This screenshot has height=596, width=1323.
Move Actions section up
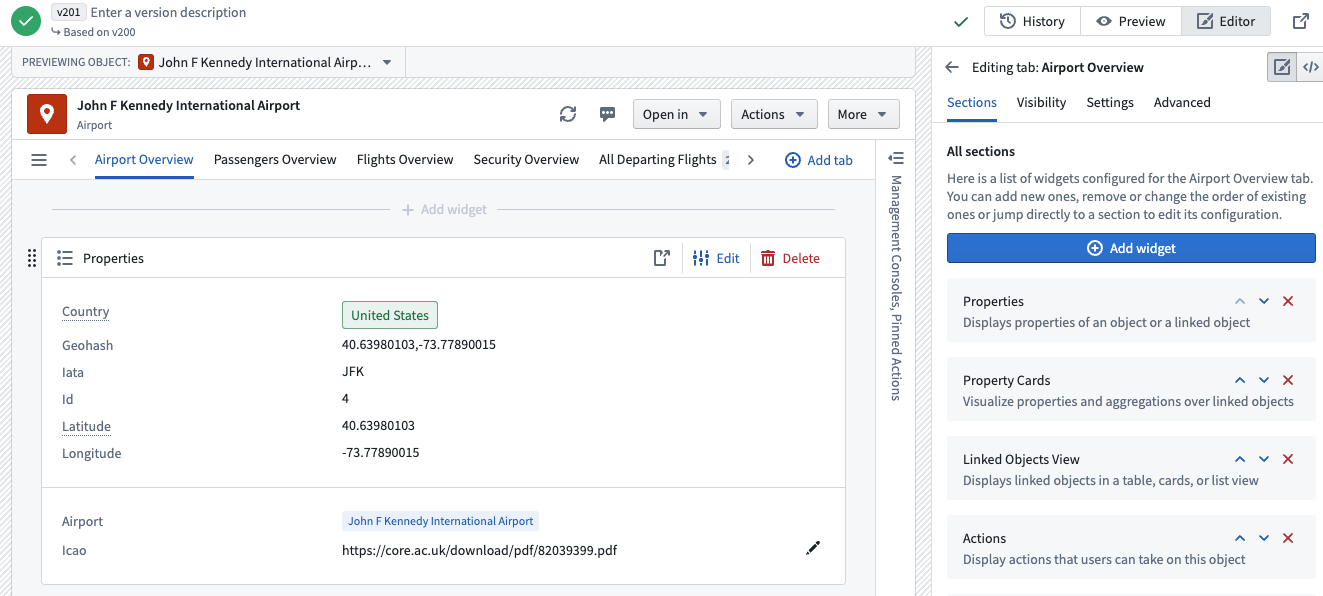(1240, 538)
